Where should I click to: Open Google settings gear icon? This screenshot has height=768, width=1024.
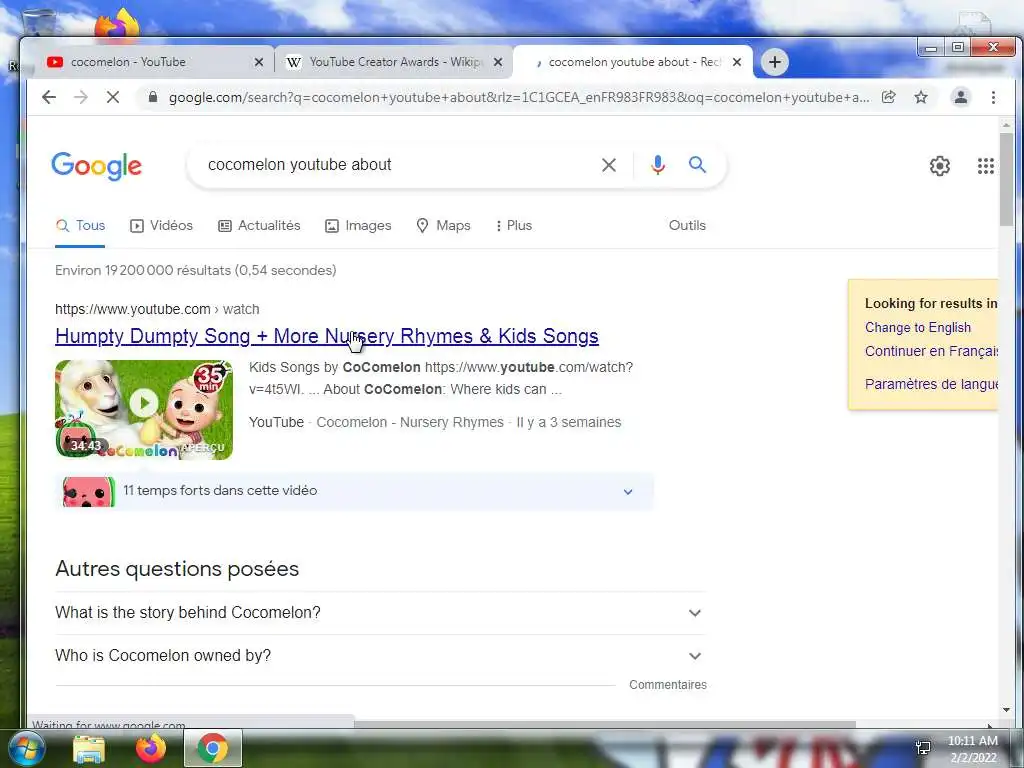940,166
